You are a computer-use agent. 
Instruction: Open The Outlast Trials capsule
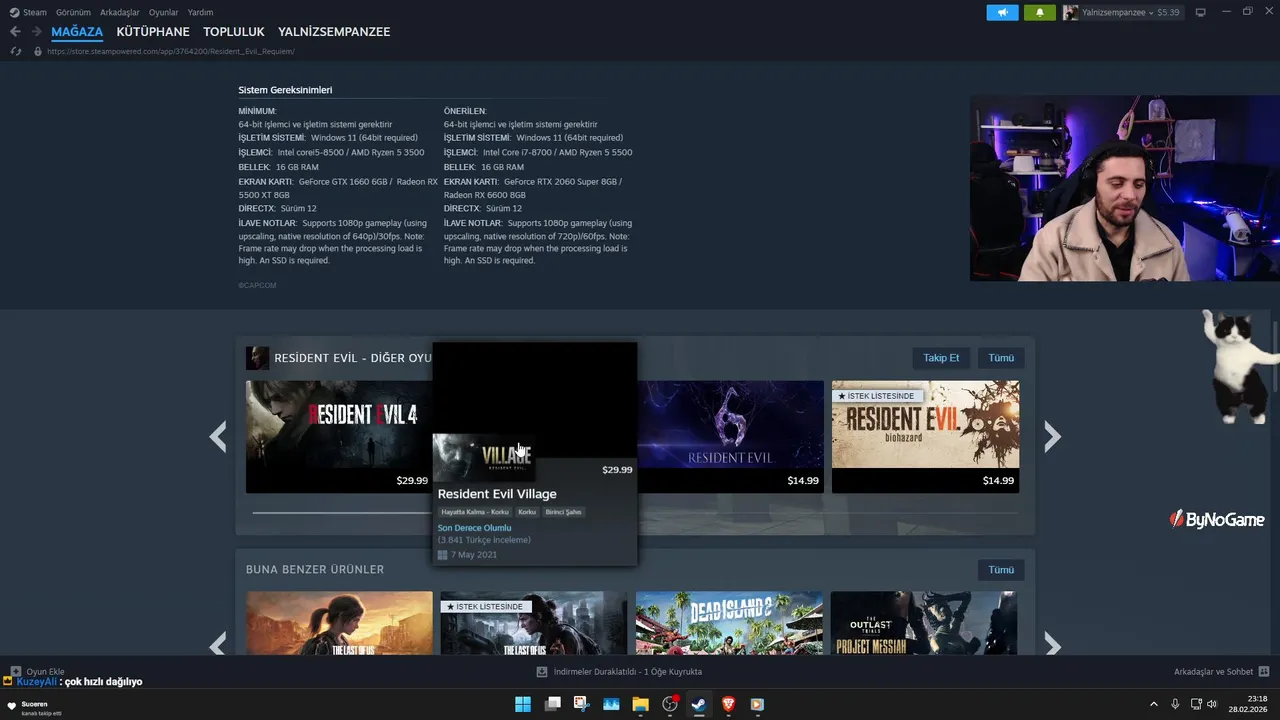tap(924, 623)
